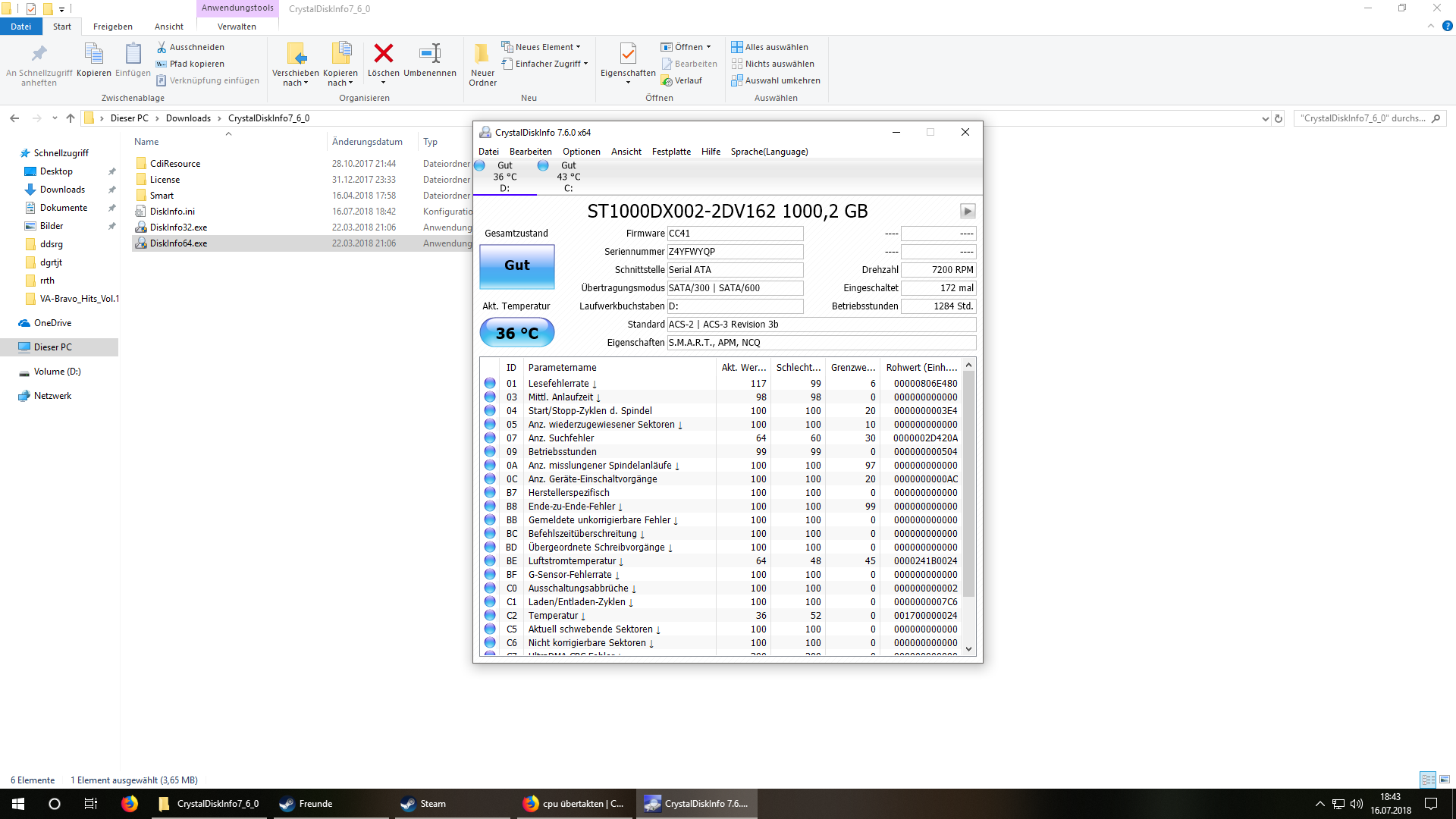The width and height of the screenshot is (1456, 819).
Task: Select the DiskInfo32.exe file
Action: [178, 227]
